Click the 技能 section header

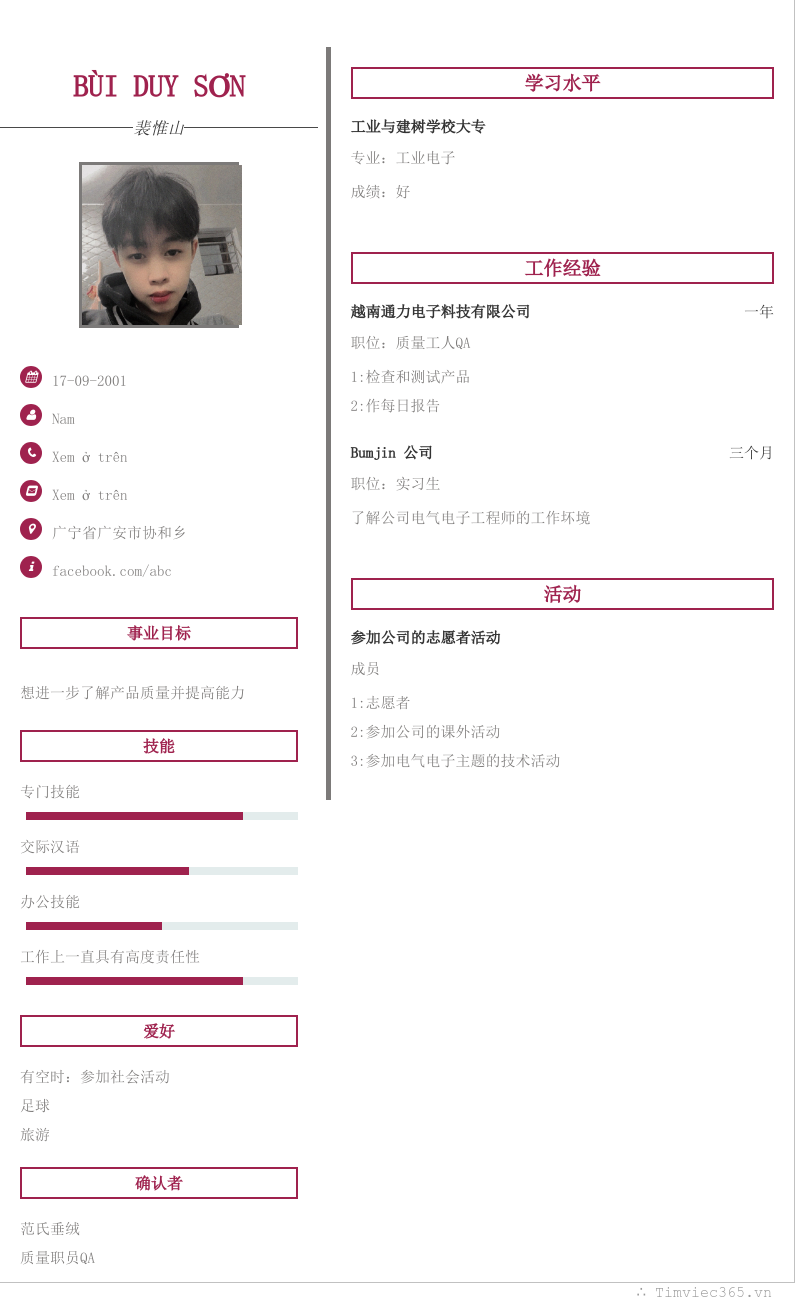click(159, 746)
